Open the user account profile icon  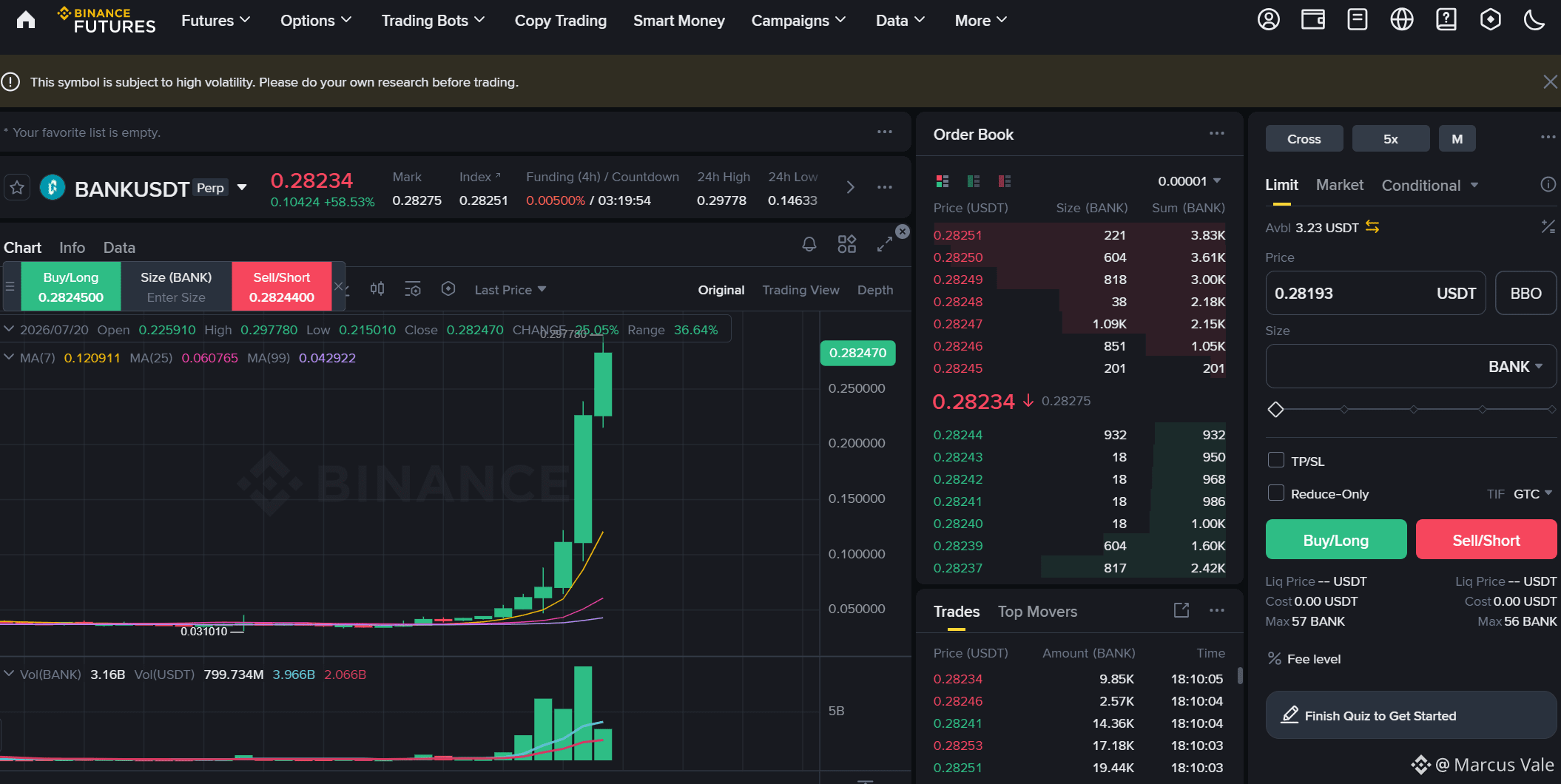click(1269, 20)
